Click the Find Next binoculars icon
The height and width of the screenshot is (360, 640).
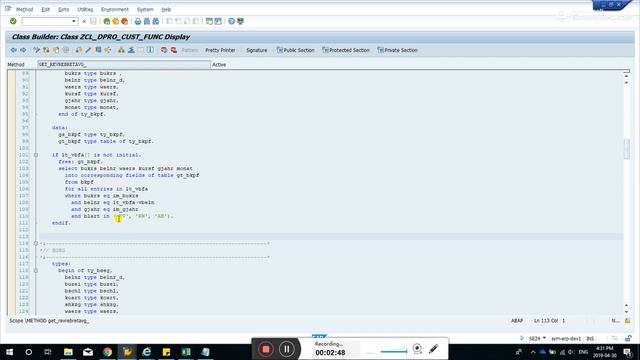(x=156, y=21)
